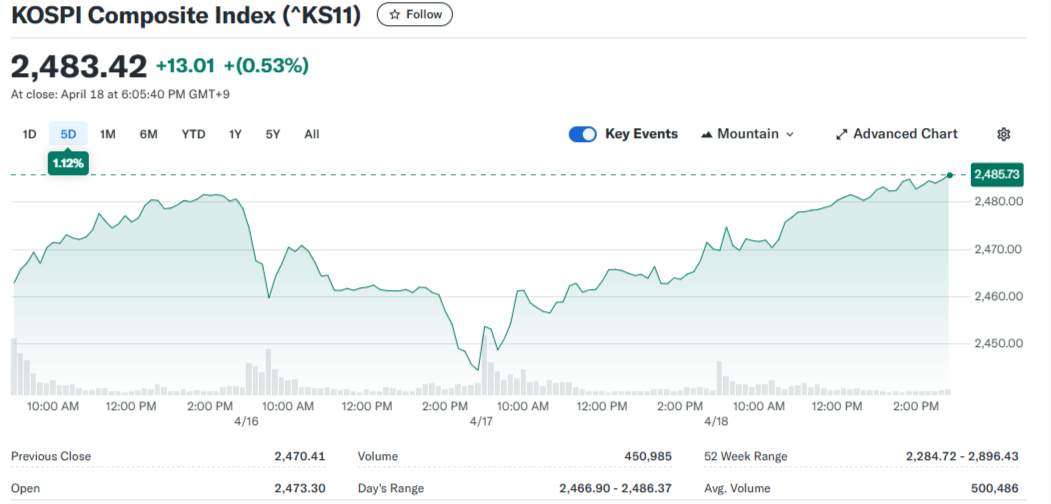Click the Advanced Chart expand arrows icon
This screenshot has width=1051, height=504.
point(841,134)
